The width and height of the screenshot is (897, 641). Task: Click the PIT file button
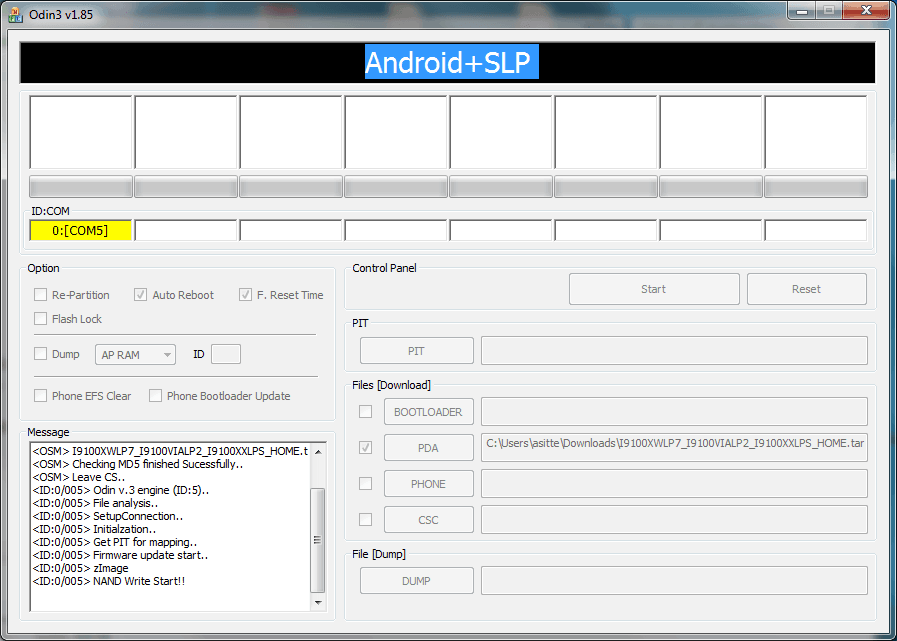[x=416, y=351]
